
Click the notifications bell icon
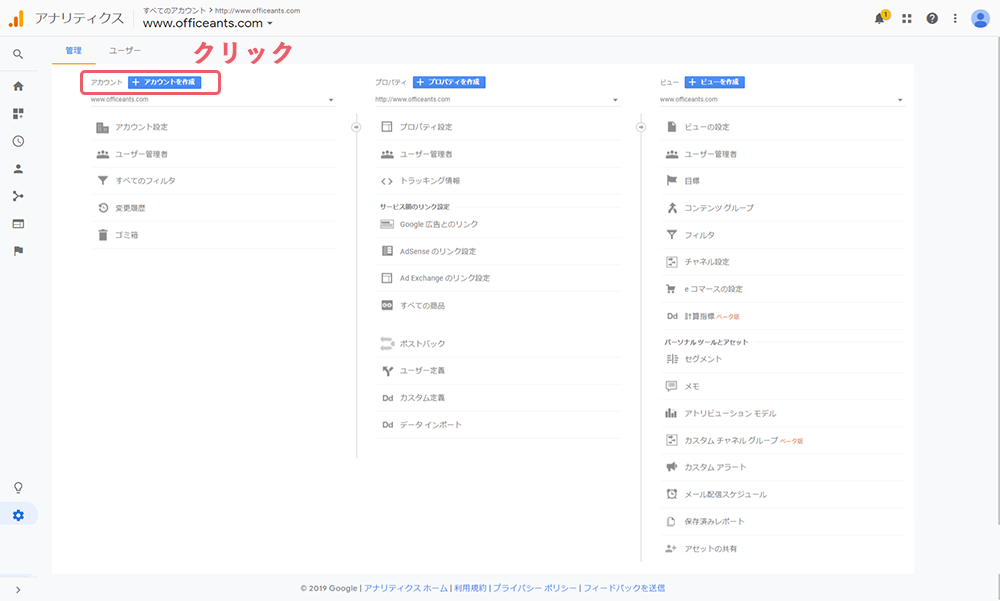(880, 18)
